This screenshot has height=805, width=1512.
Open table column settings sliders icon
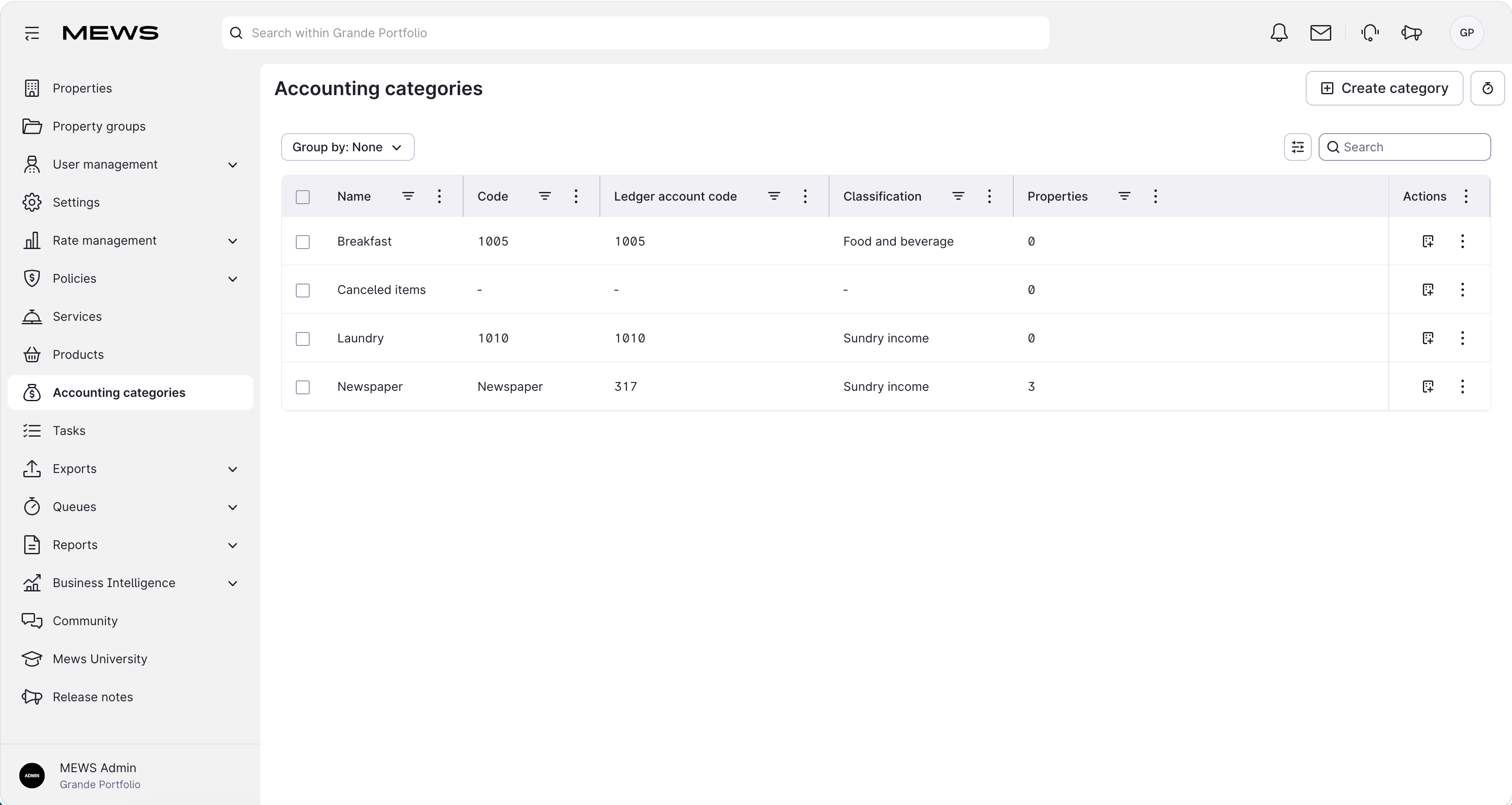coord(1298,147)
